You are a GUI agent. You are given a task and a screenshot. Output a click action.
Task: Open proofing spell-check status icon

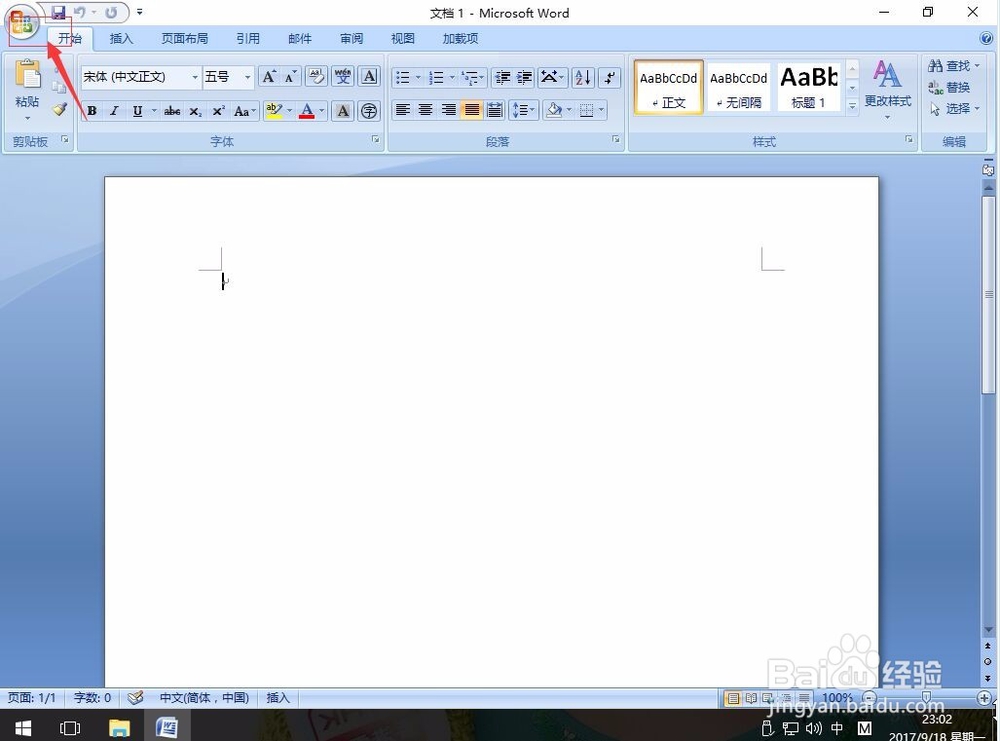pyautogui.click(x=135, y=698)
